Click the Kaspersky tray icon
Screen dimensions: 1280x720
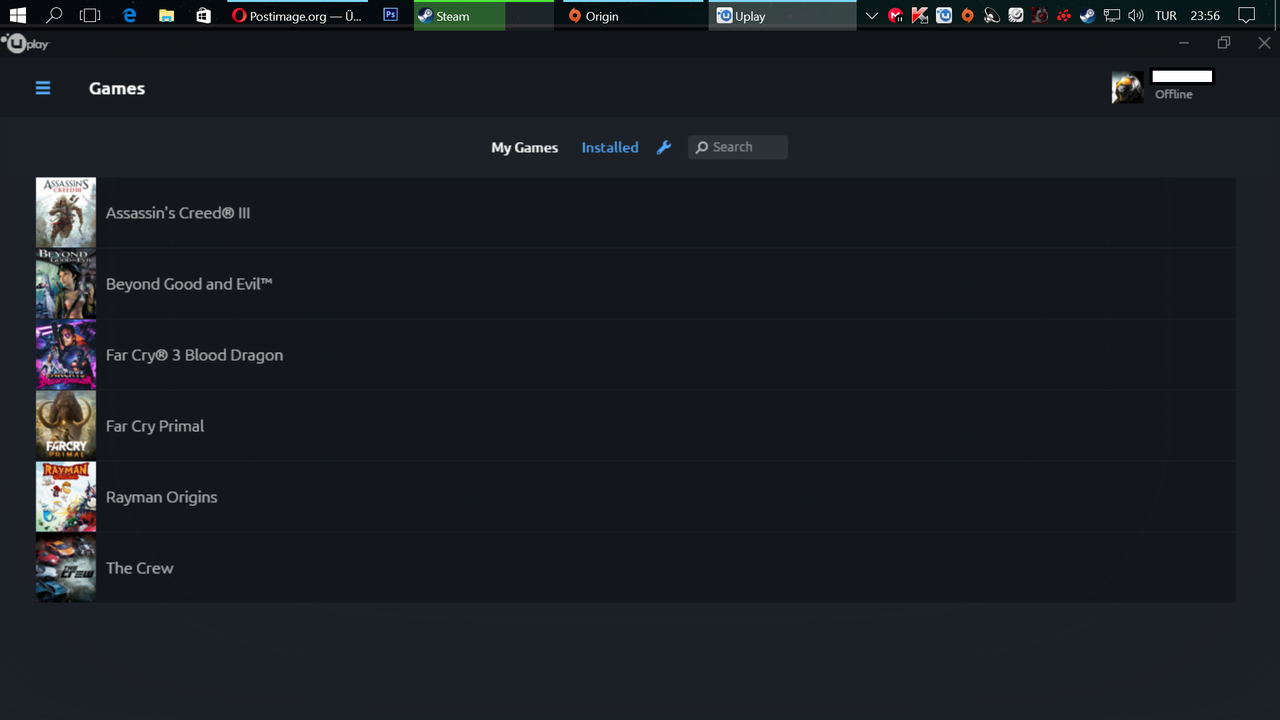pyautogui.click(x=919, y=16)
